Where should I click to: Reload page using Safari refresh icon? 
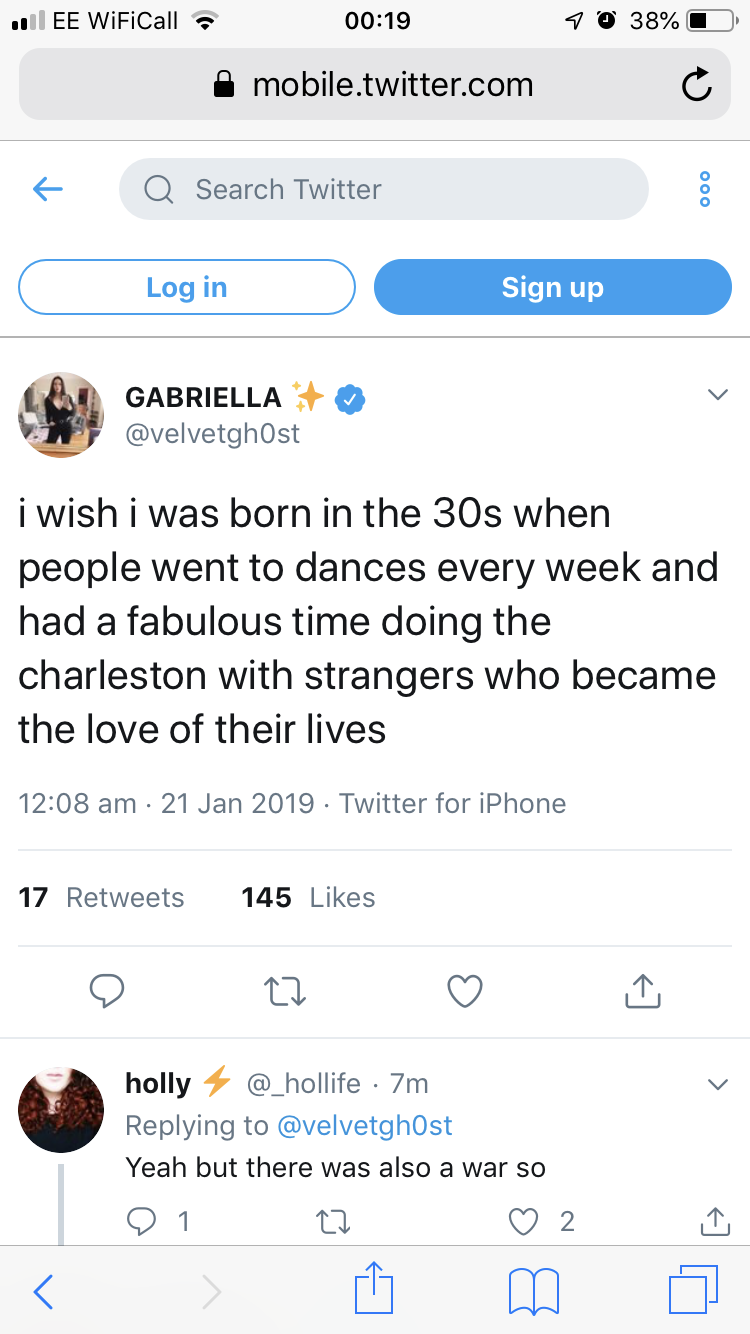point(697,86)
